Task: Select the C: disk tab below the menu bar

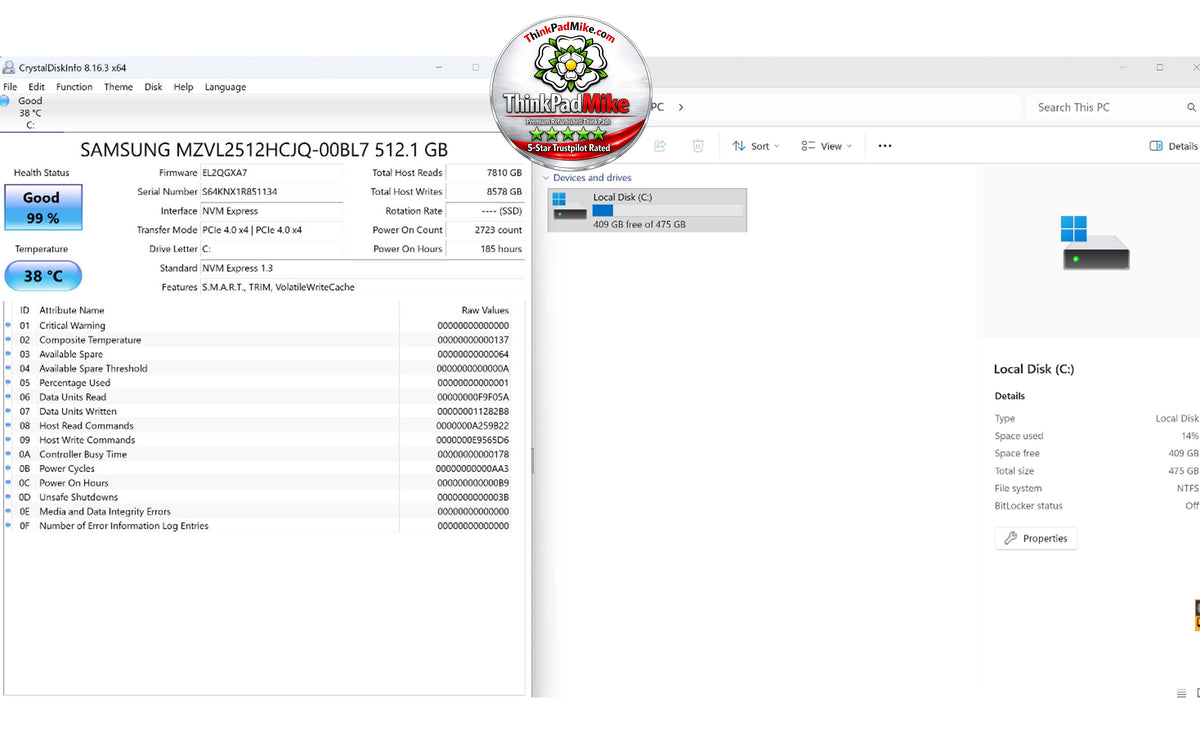Action: pyautogui.click(x=30, y=113)
